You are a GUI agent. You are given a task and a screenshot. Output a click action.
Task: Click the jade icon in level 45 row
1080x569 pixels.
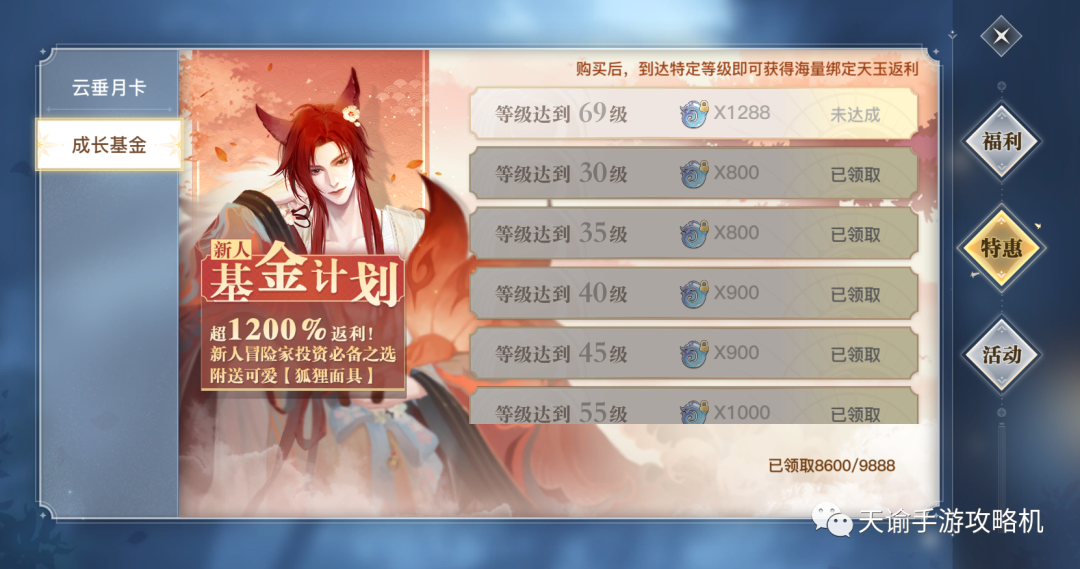coord(694,353)
